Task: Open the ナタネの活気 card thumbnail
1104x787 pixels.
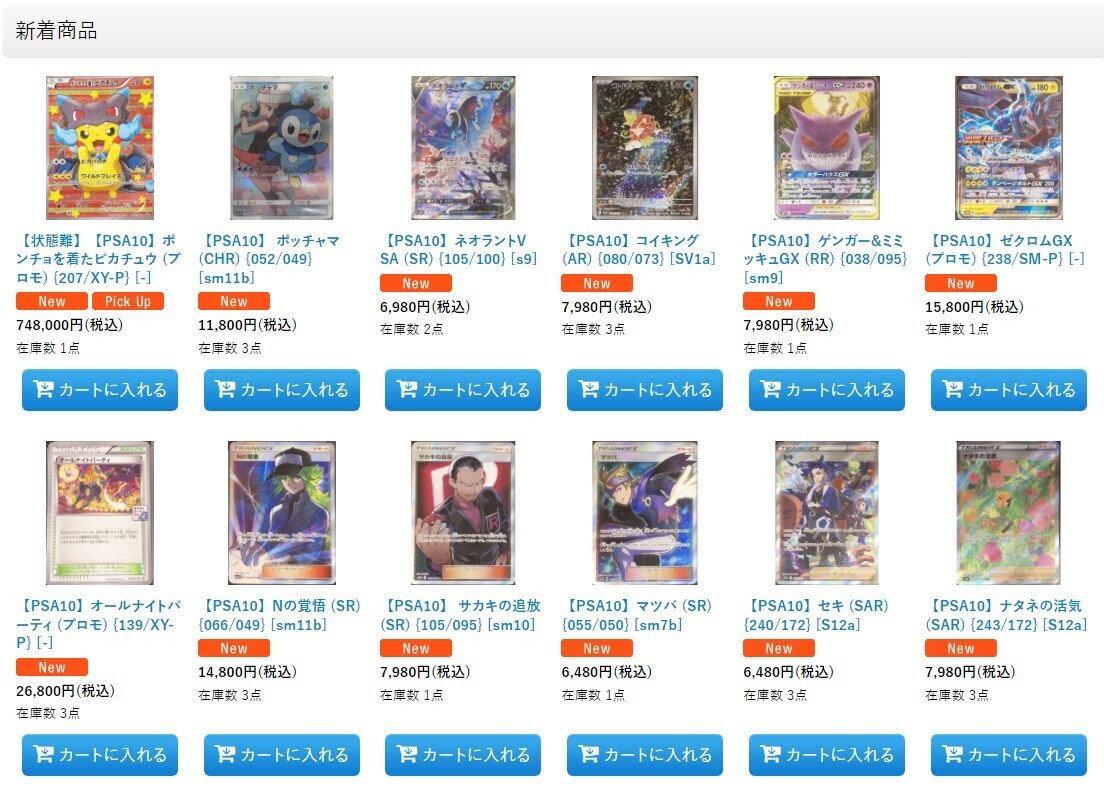Action: 1009,513
